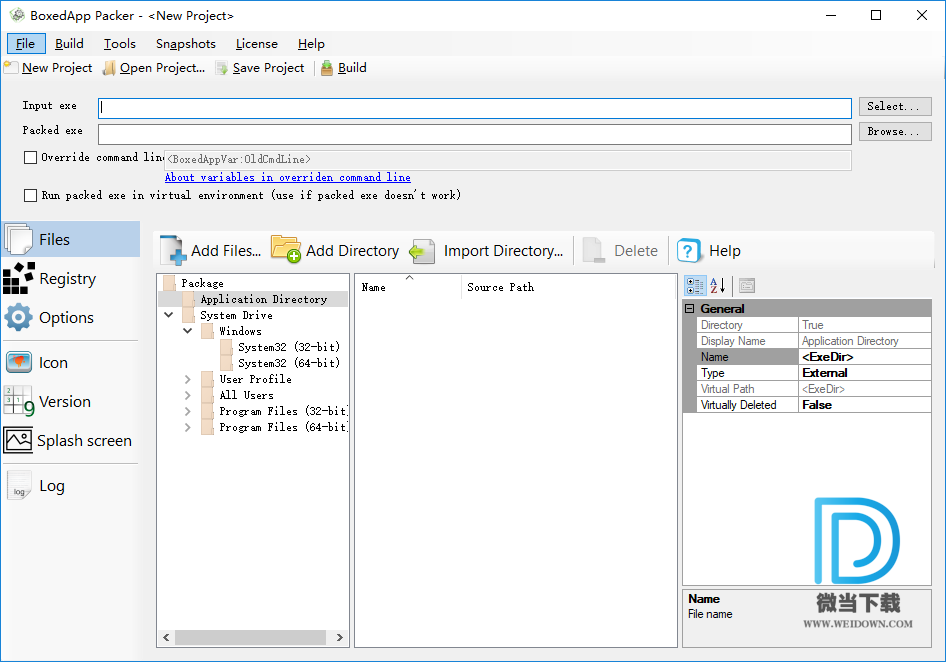946x662 pixels.
Task: Select Virtually Deleted value False
Action: [865, 405]
